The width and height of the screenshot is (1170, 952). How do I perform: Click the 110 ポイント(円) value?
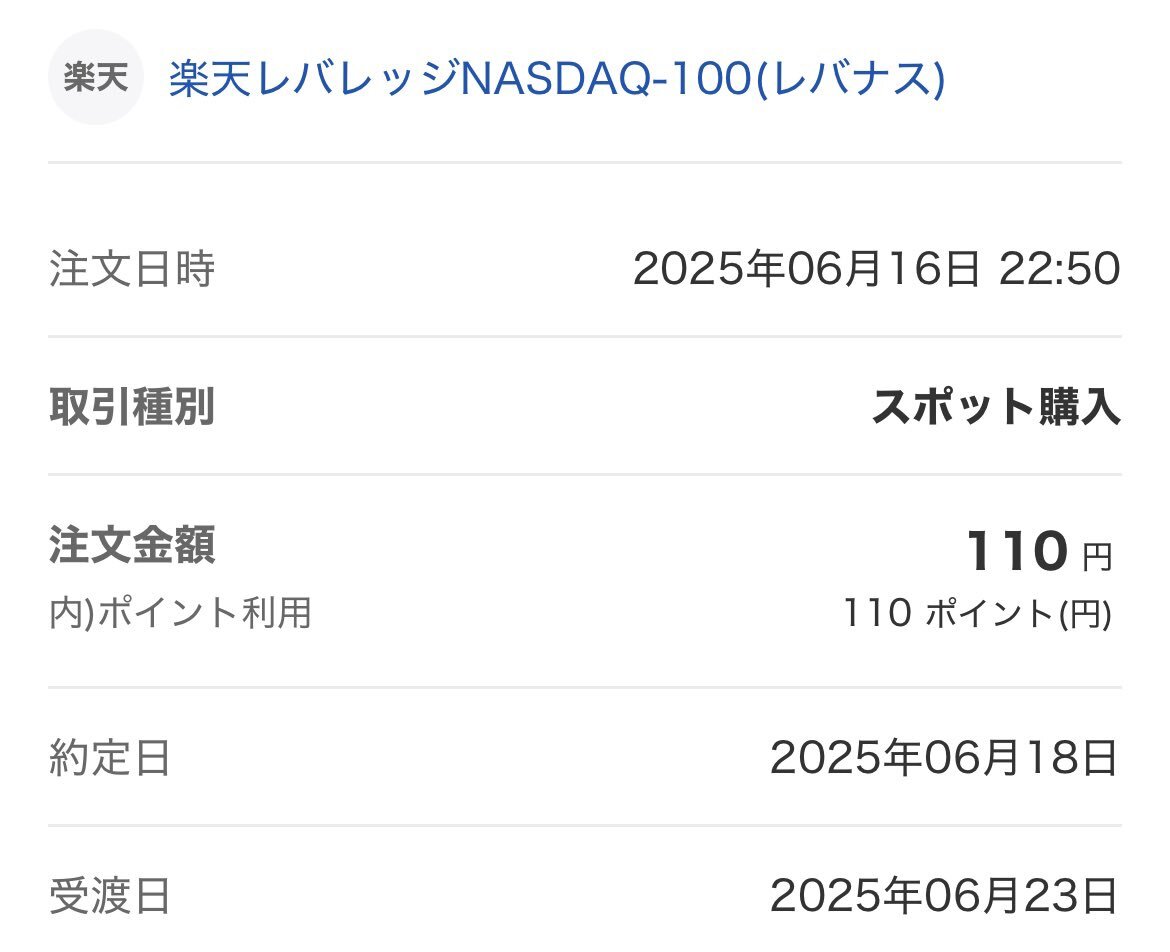[x=977, y=613]
